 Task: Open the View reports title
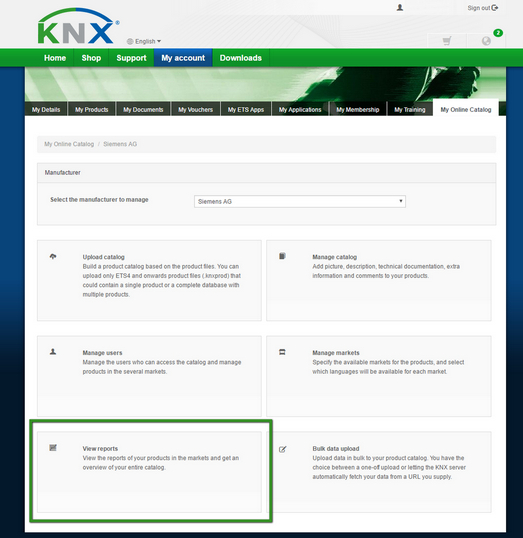pyautogui.click(x=100, y=448)
